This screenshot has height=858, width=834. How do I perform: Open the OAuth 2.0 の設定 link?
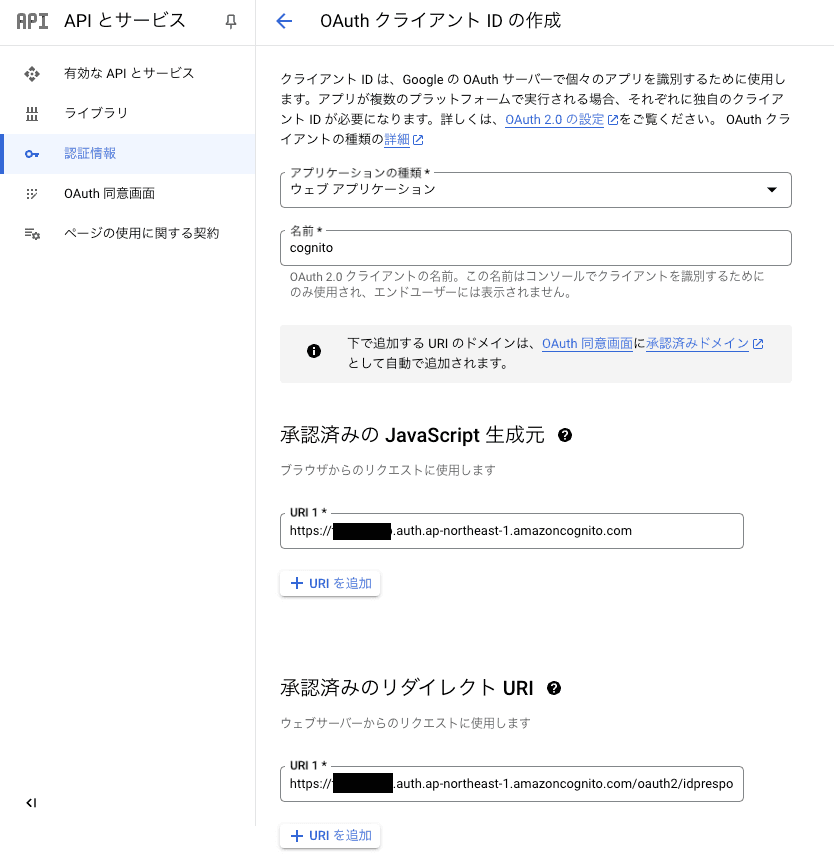(x=554, y=120)
